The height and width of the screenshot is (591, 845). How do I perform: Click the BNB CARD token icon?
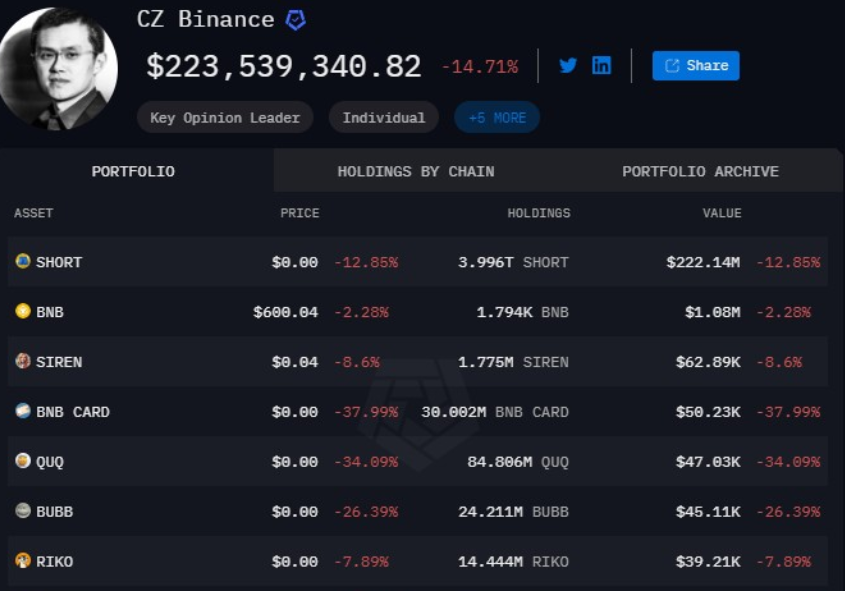pos(23,411)
